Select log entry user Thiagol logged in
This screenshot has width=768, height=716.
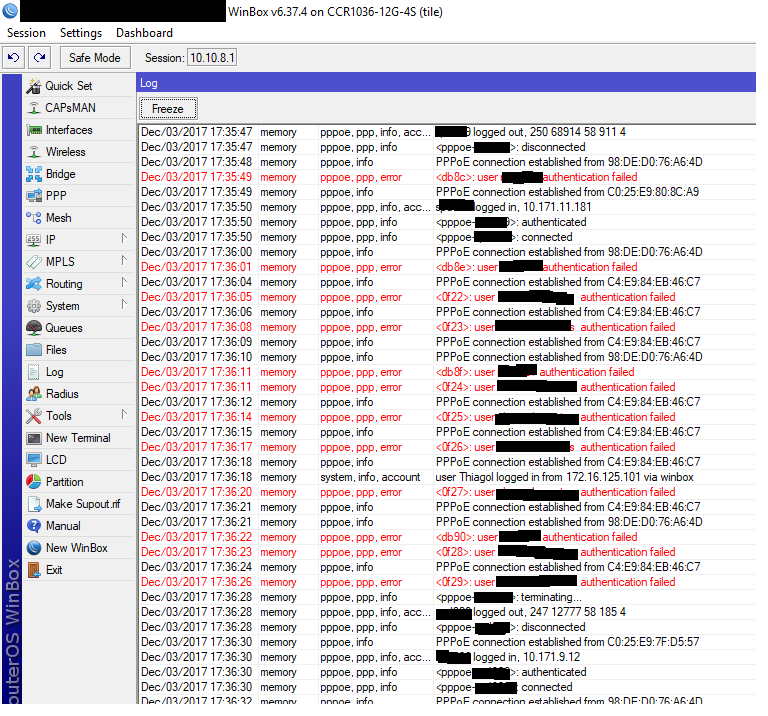click(448, 477)
